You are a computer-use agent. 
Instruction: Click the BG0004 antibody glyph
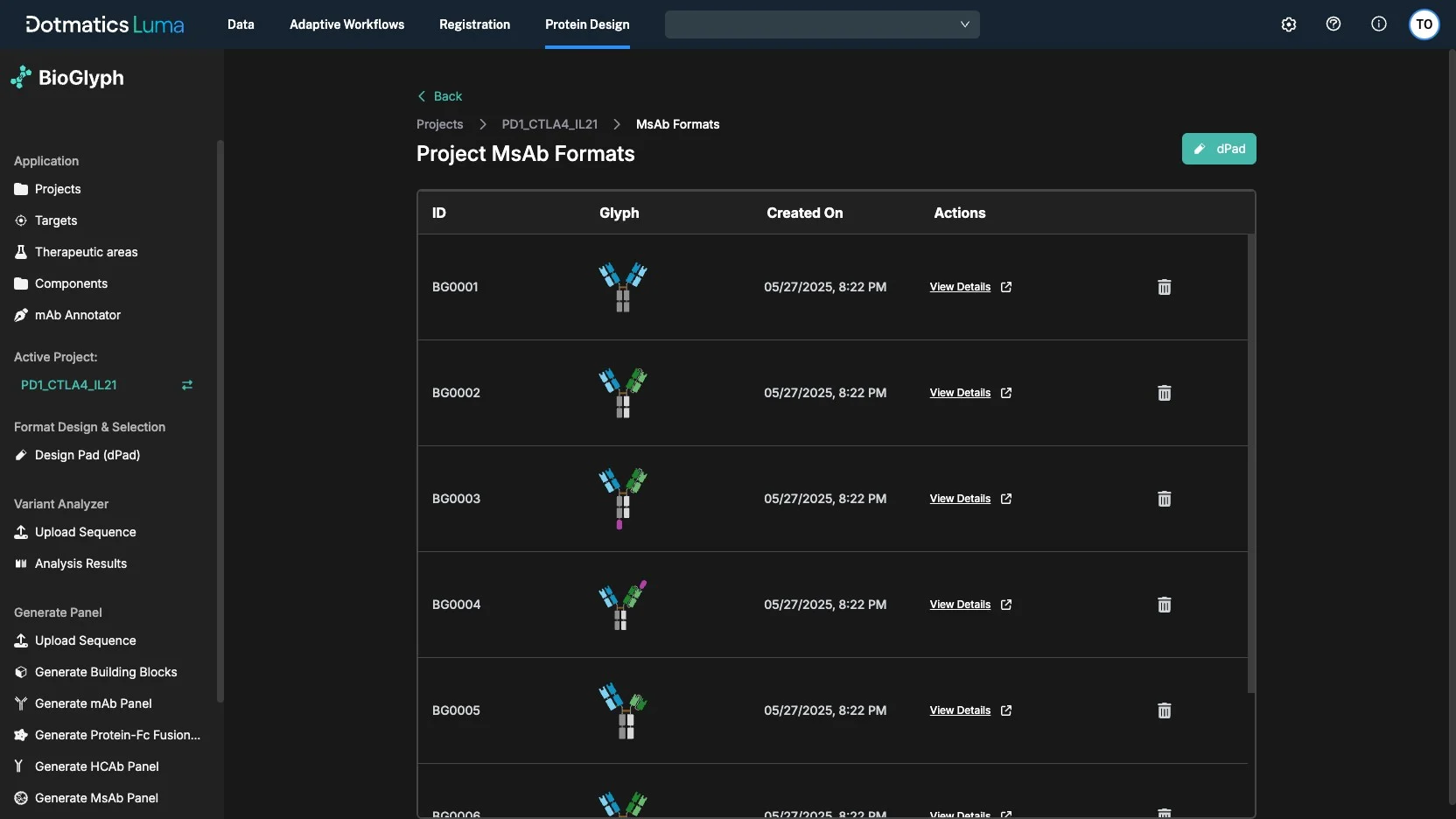[x=623, y=605]
